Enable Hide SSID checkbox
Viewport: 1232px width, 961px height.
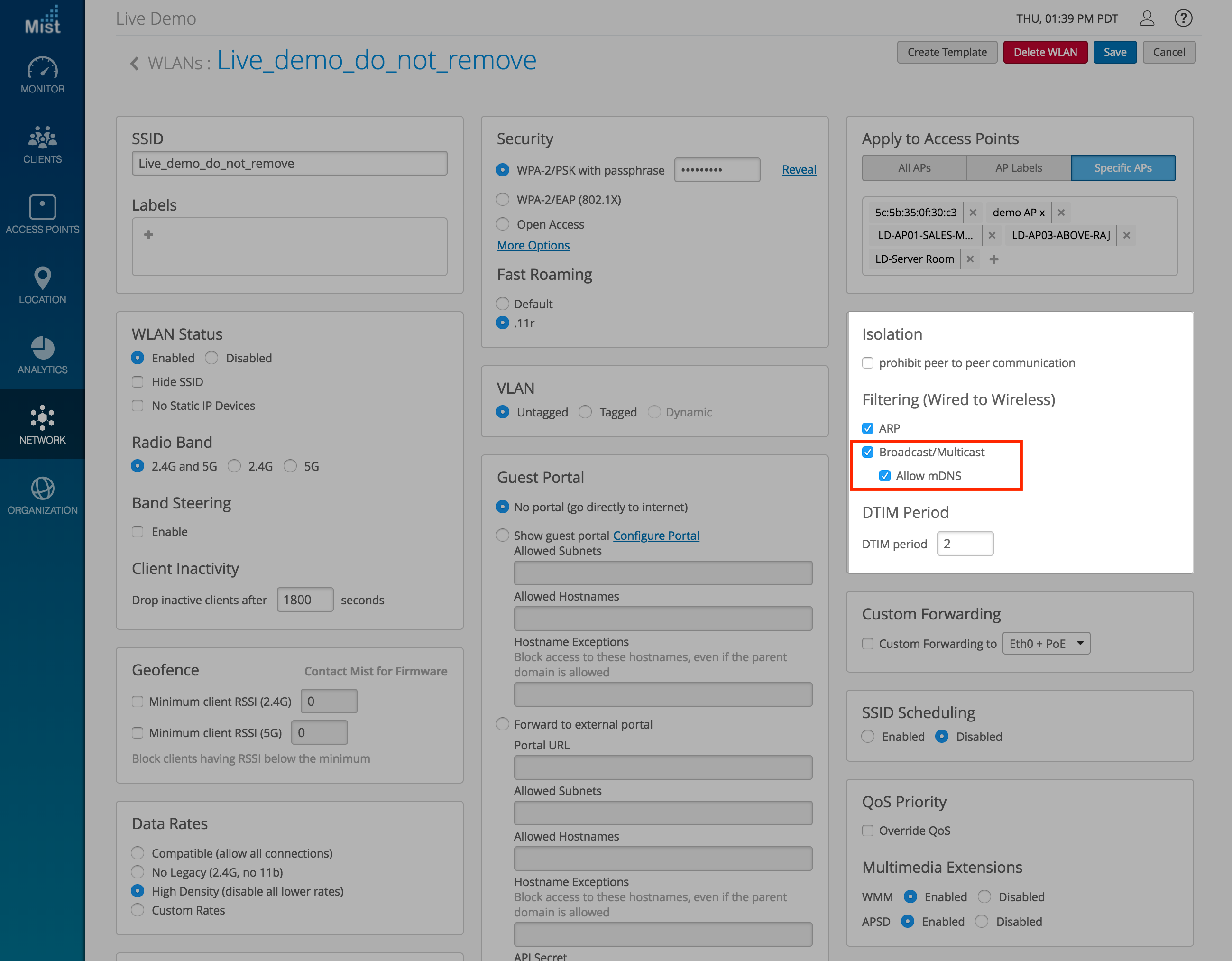[x=138, y=382]
